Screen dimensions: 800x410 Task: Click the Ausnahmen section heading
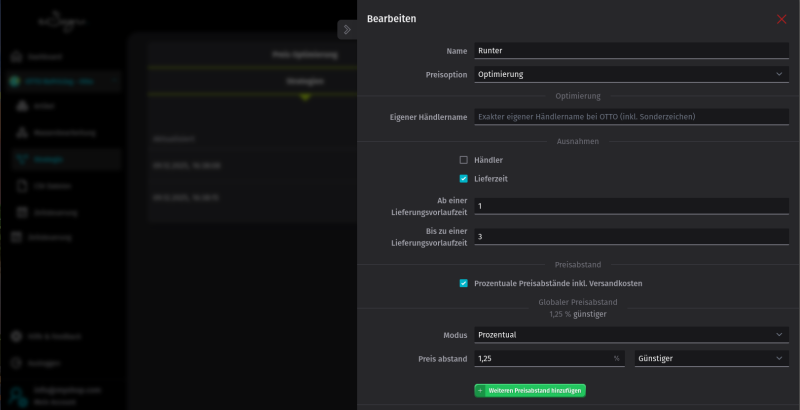pos(578,141)
